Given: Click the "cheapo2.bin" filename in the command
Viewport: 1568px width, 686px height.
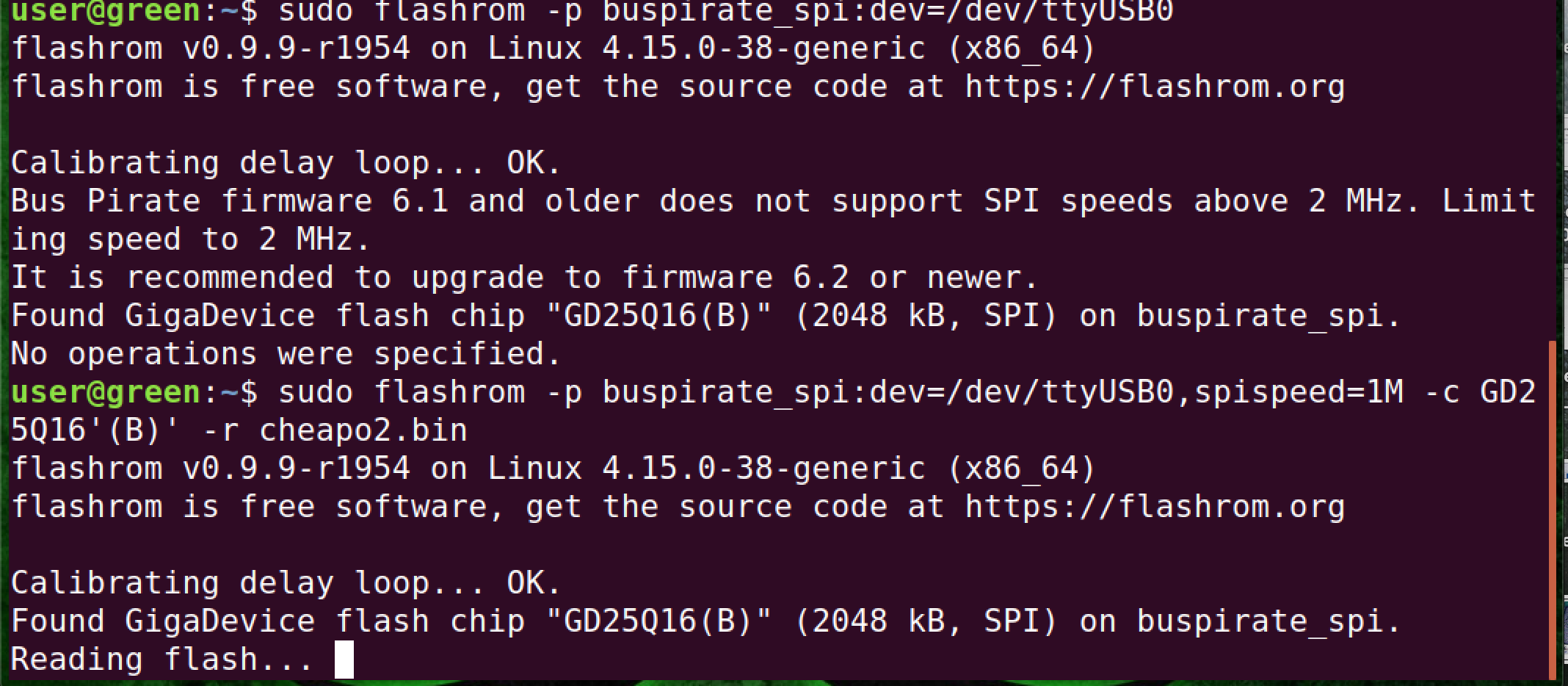Looking at the screenshot, I should pos(363,430).
